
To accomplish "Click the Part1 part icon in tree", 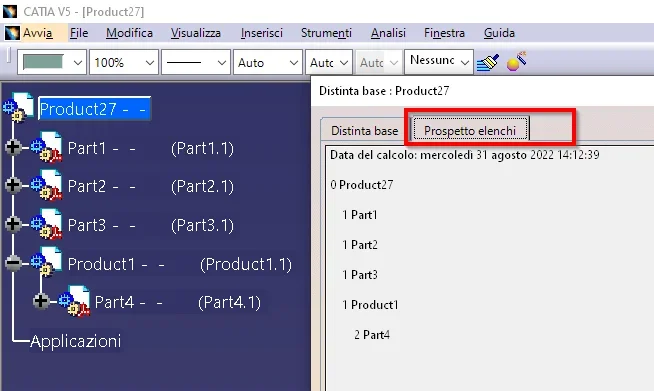I will coord(47,147).
